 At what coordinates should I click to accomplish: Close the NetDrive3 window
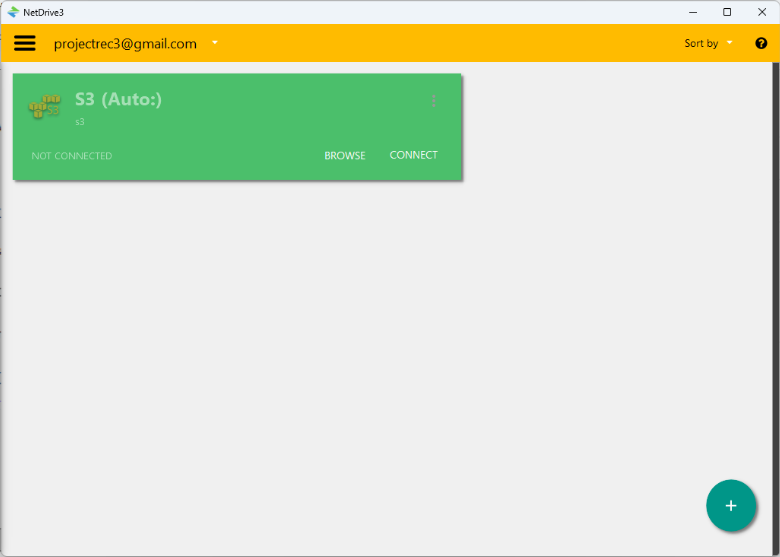click(x=762, y=12)
